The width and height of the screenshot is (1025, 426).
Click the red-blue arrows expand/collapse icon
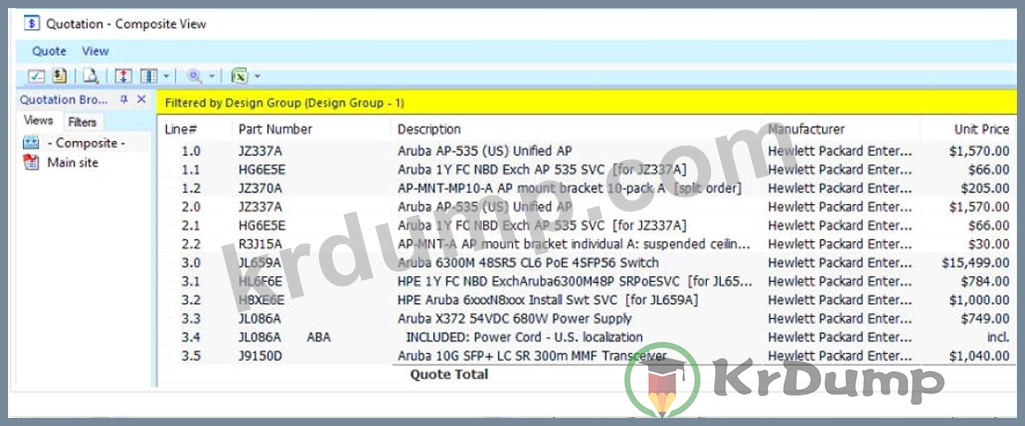click(124, 76)
